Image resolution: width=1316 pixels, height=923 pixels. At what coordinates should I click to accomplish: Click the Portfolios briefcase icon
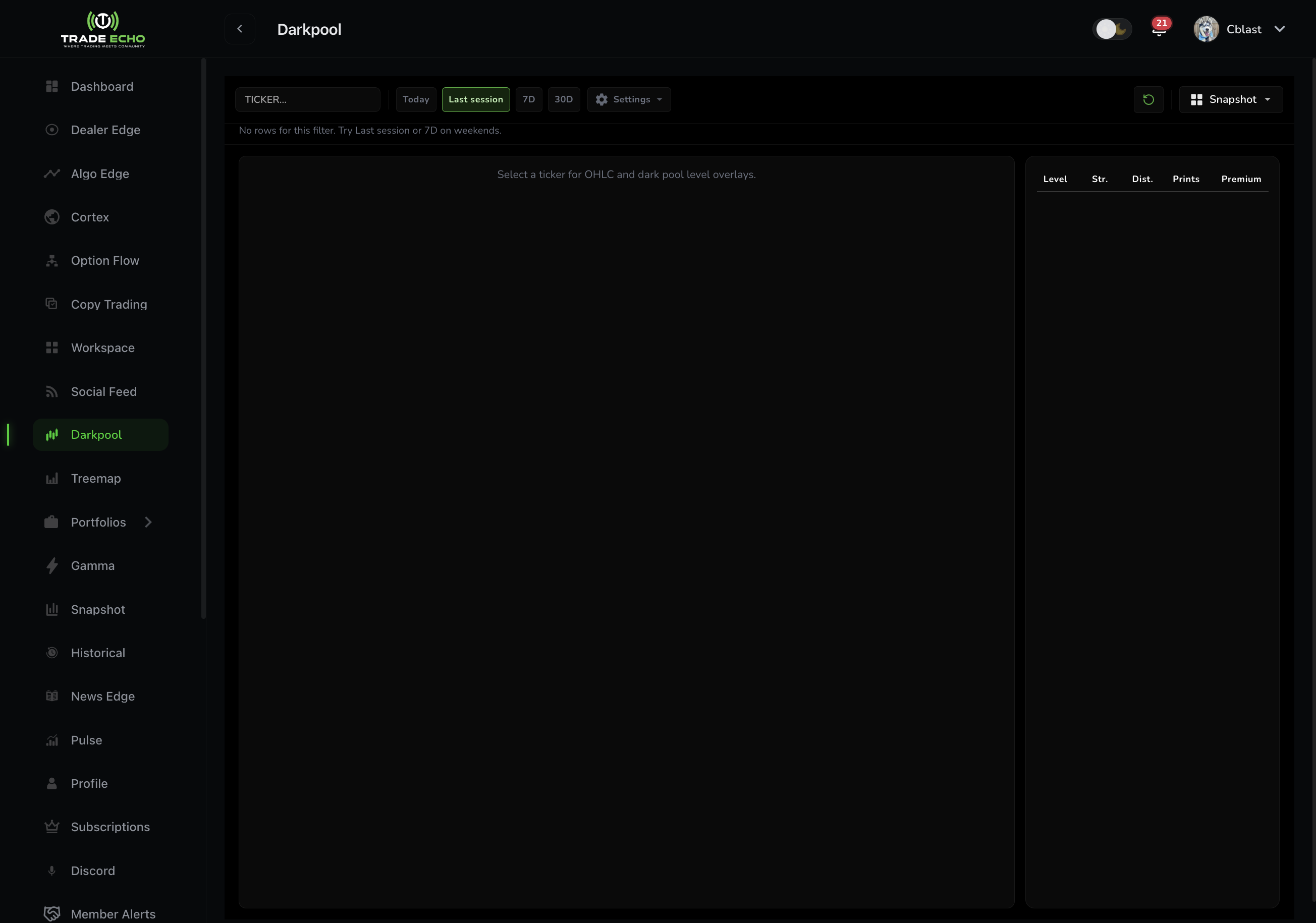point(51,522)
